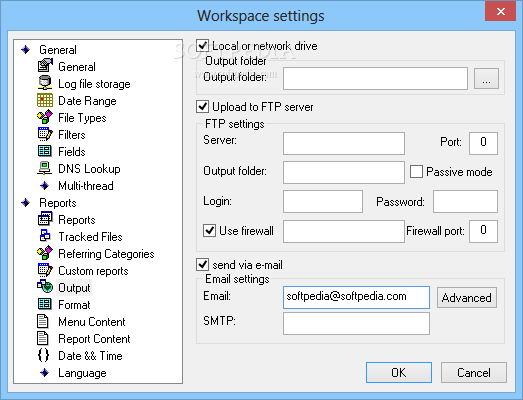
Task: Open Advanced email settings
Action: point(467,298)
